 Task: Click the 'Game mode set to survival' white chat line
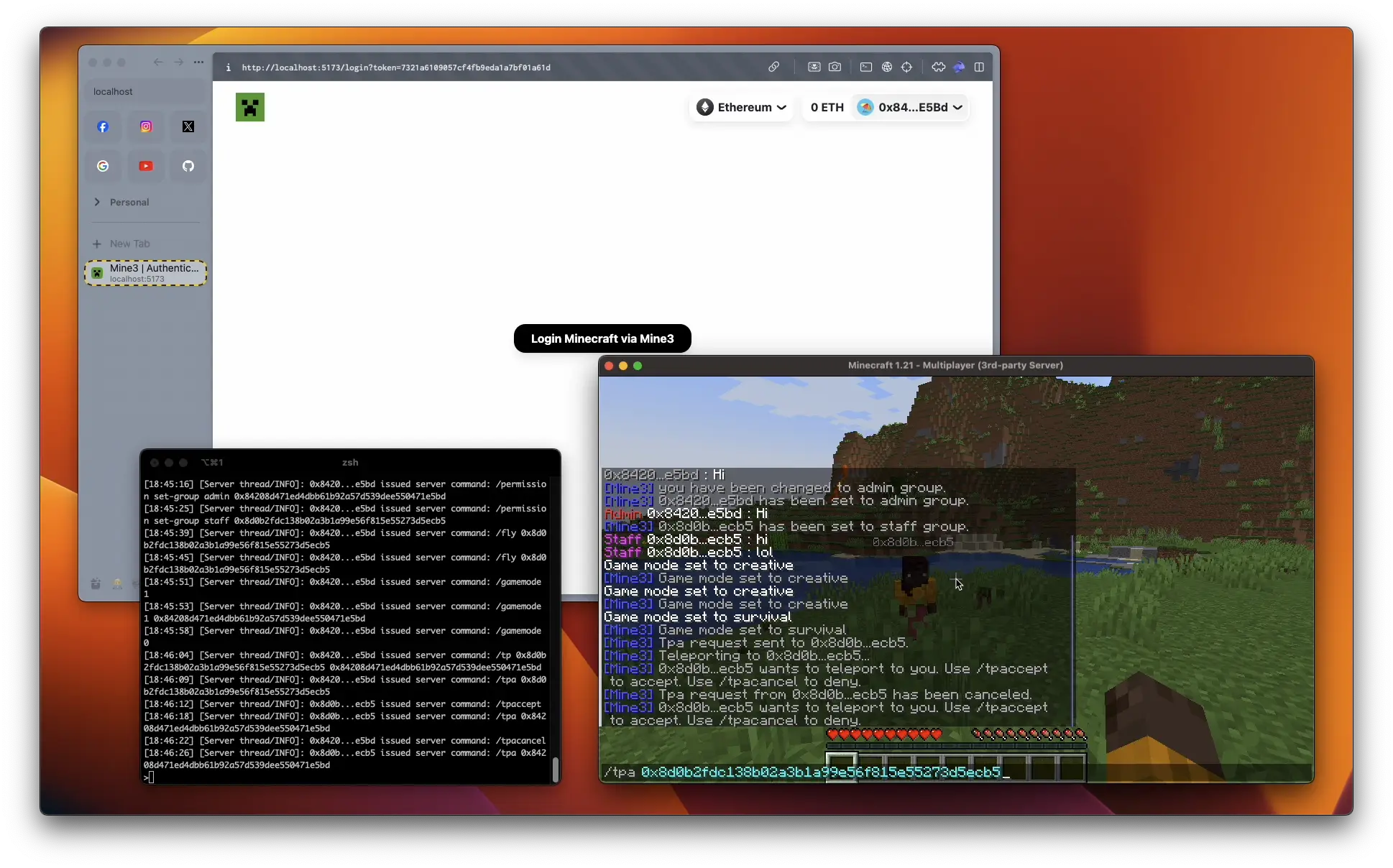coord(698,617)
